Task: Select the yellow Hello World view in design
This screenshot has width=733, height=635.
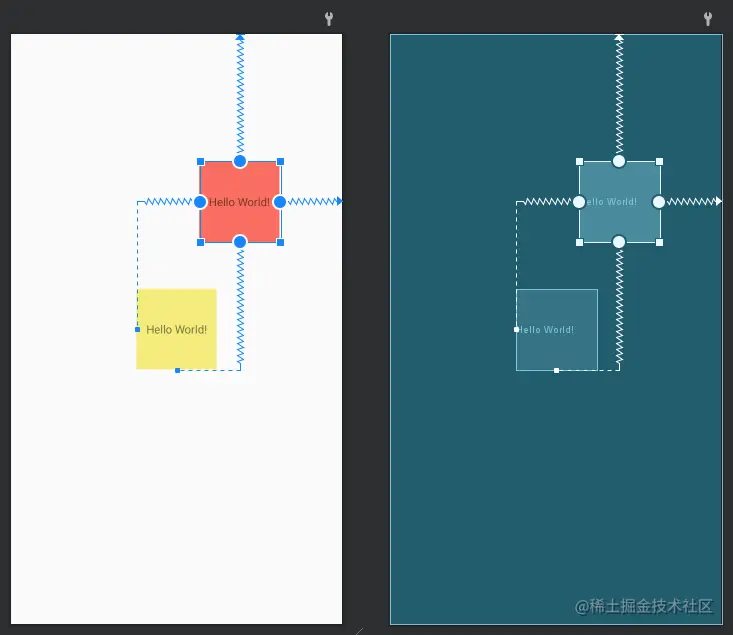Action: pyautogui.click(x=176, y=329)
